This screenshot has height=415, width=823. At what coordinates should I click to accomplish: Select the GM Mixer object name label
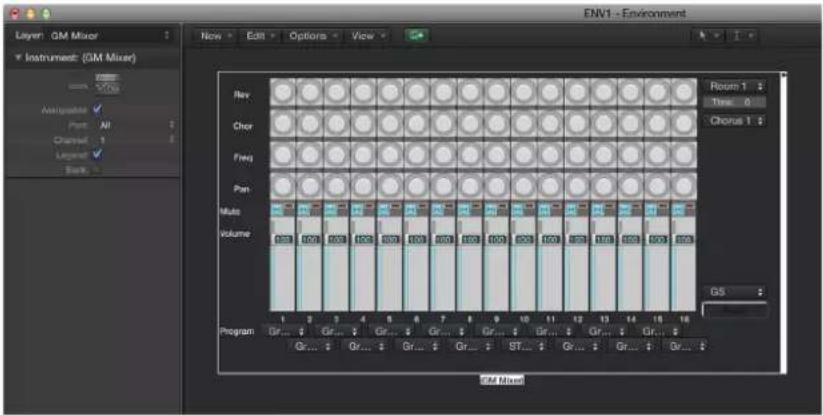coord(502,380)
